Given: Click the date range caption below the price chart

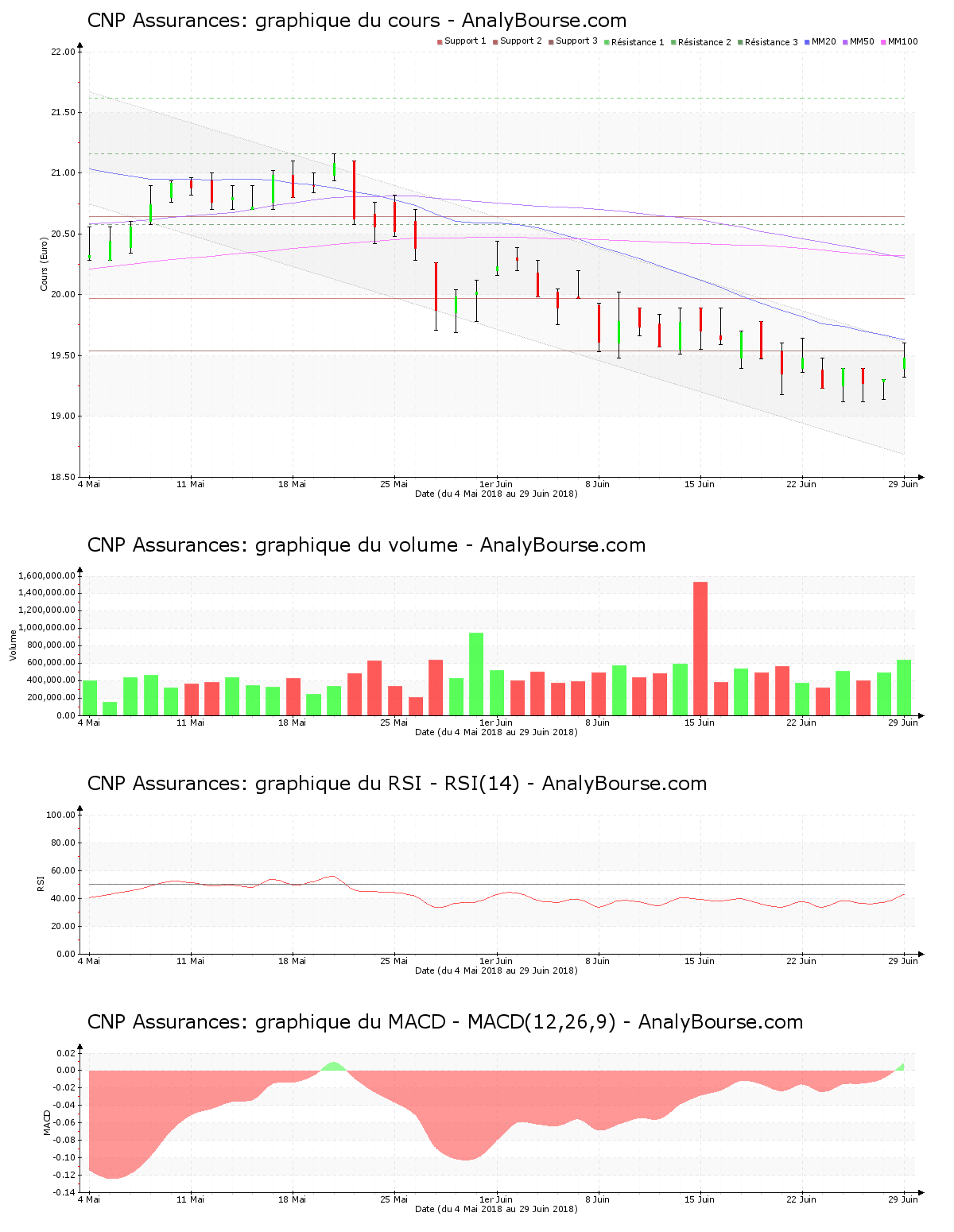Looking at the screenshot, I should click(496, 494).
